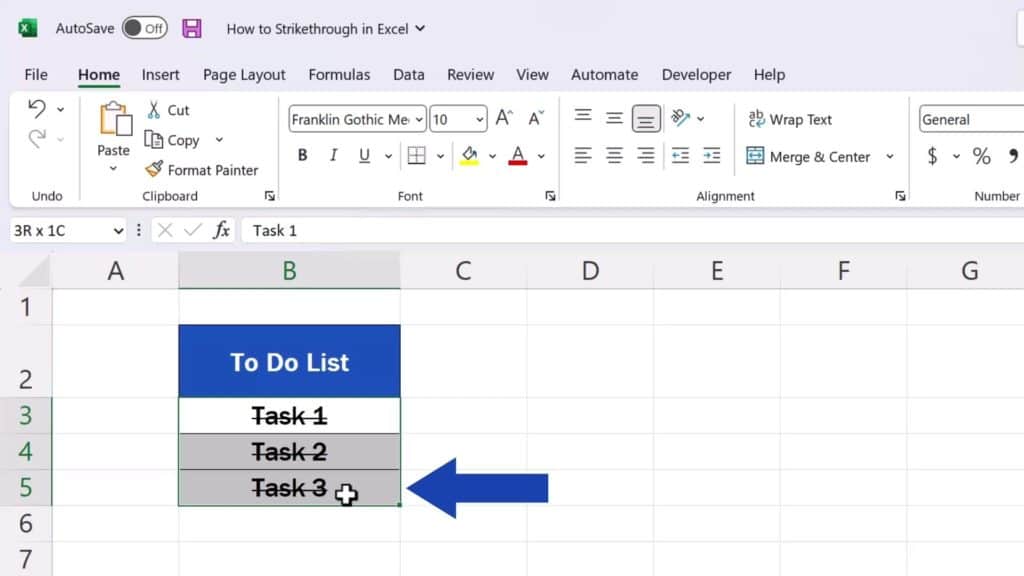The height and width of the screenshot is (576, 1024).
Task: Click the Percent Style icon
Action: (x=981, y=156)
